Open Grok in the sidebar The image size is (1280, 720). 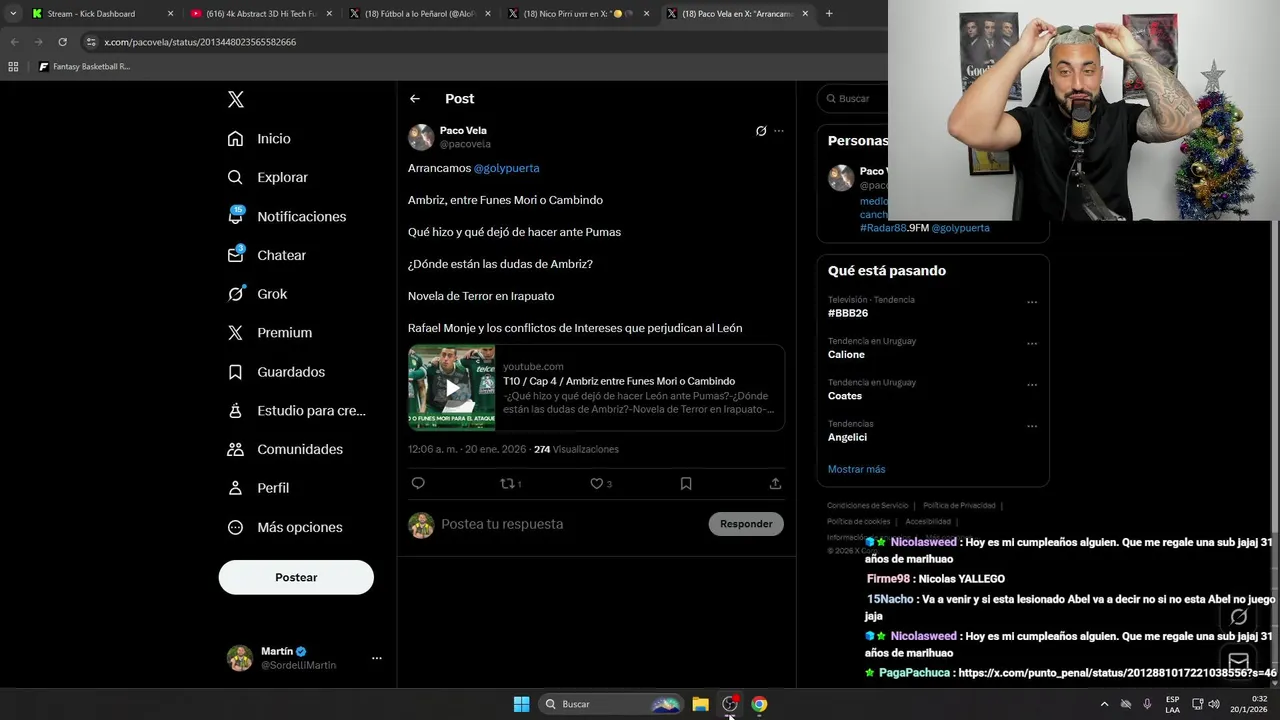pos(257,294)
